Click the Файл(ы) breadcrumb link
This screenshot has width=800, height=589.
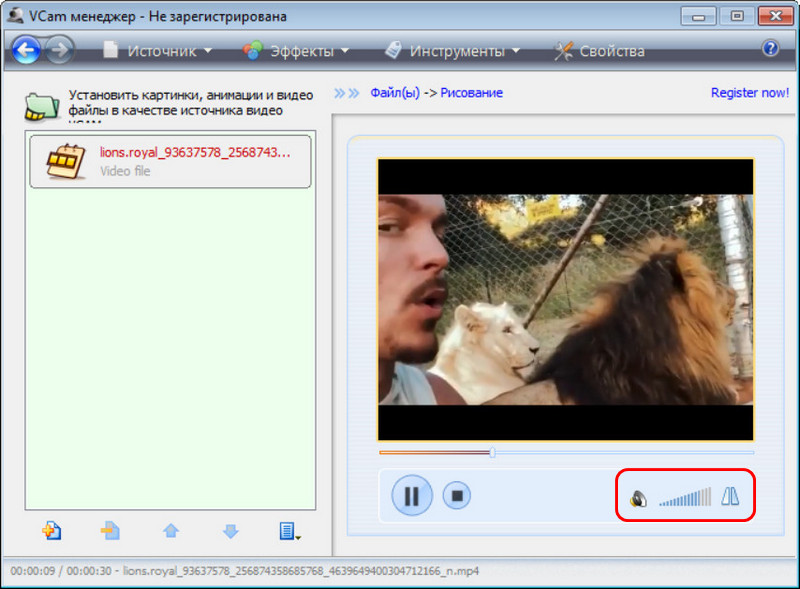pos(395,93)
